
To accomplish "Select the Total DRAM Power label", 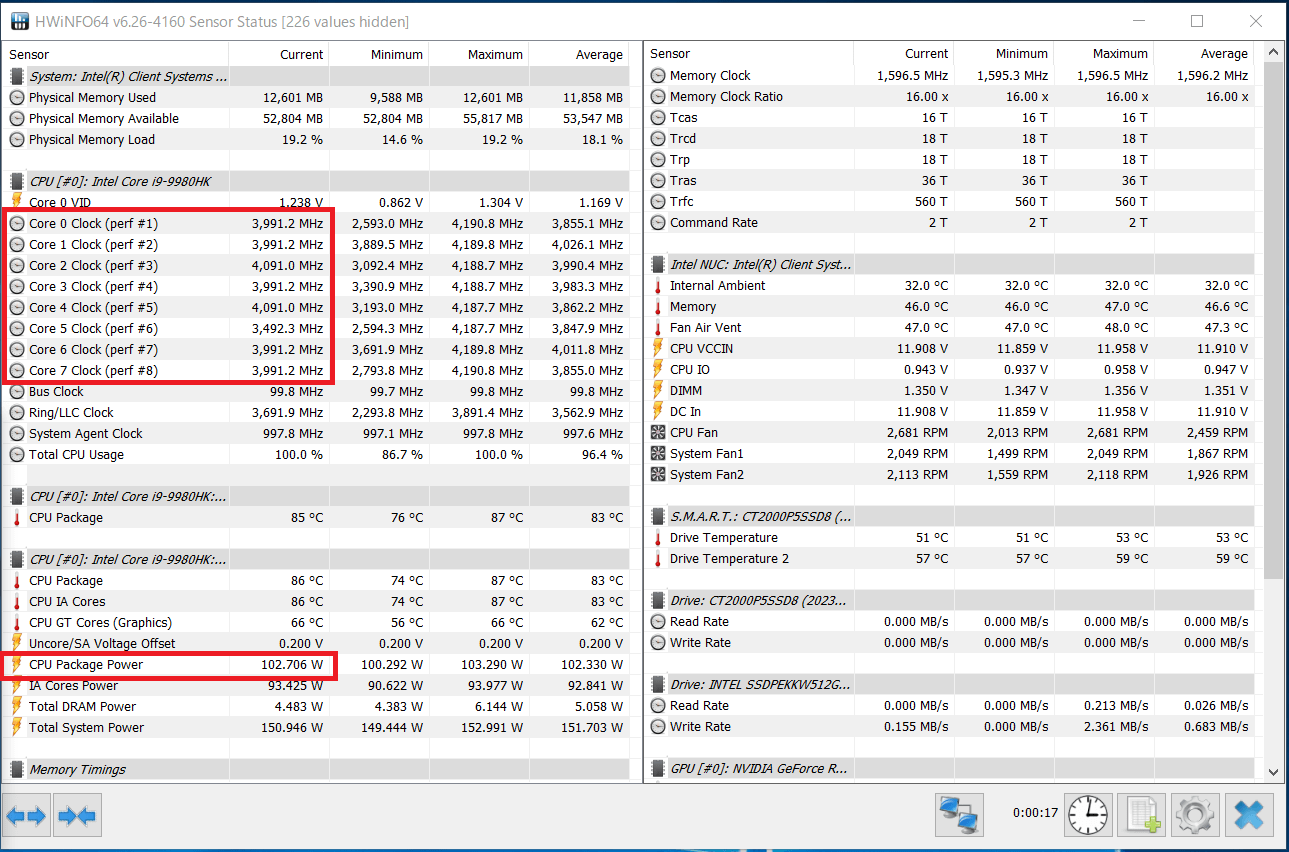I will 82,707.
